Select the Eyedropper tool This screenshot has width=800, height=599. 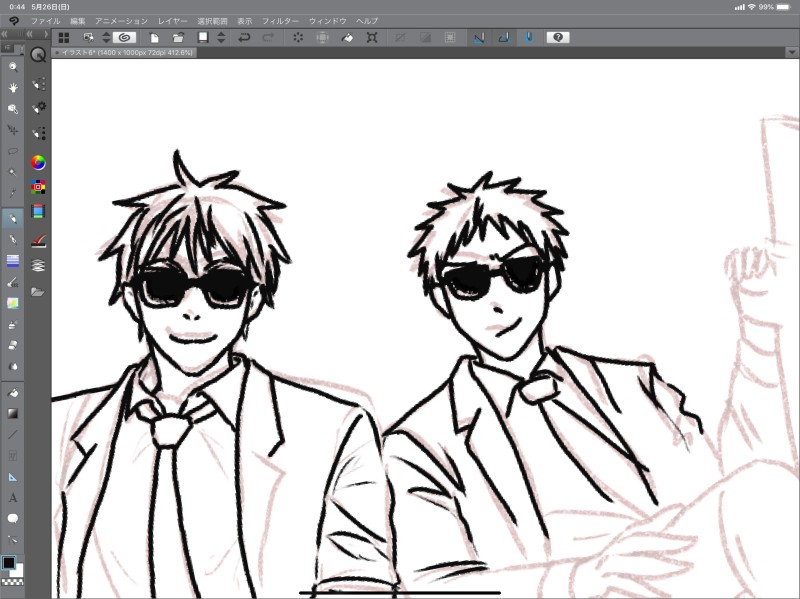point(13,193)
